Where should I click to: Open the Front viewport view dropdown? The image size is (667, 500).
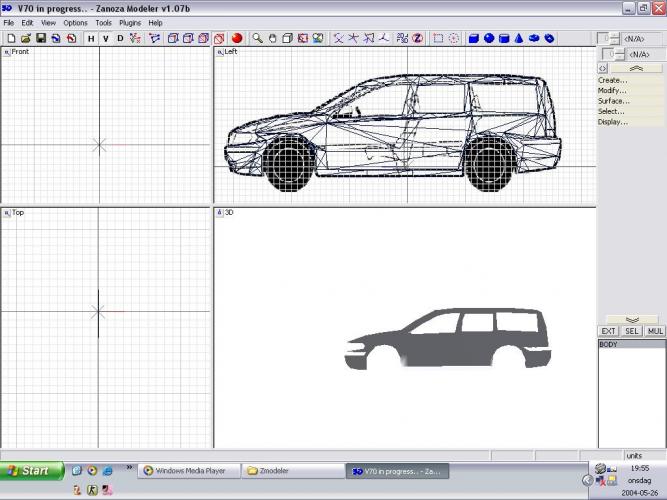coord(7,52)
